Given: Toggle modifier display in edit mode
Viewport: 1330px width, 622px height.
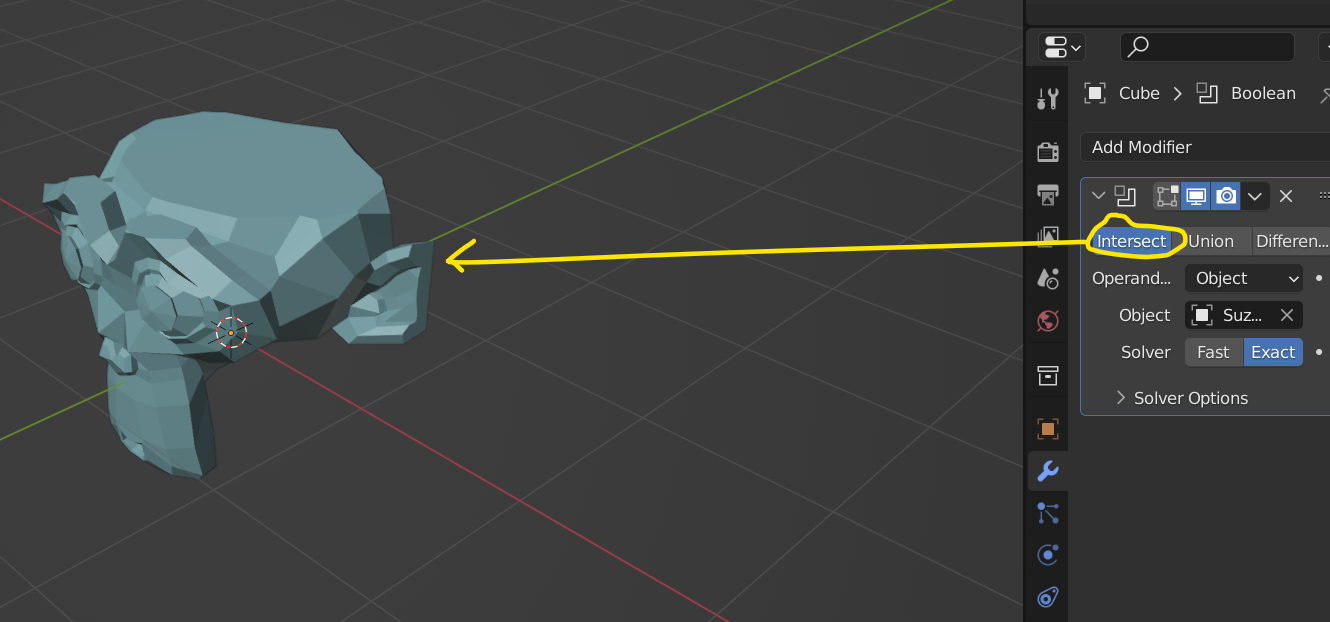Looking at the screenshot, I should pos(1166,196).
